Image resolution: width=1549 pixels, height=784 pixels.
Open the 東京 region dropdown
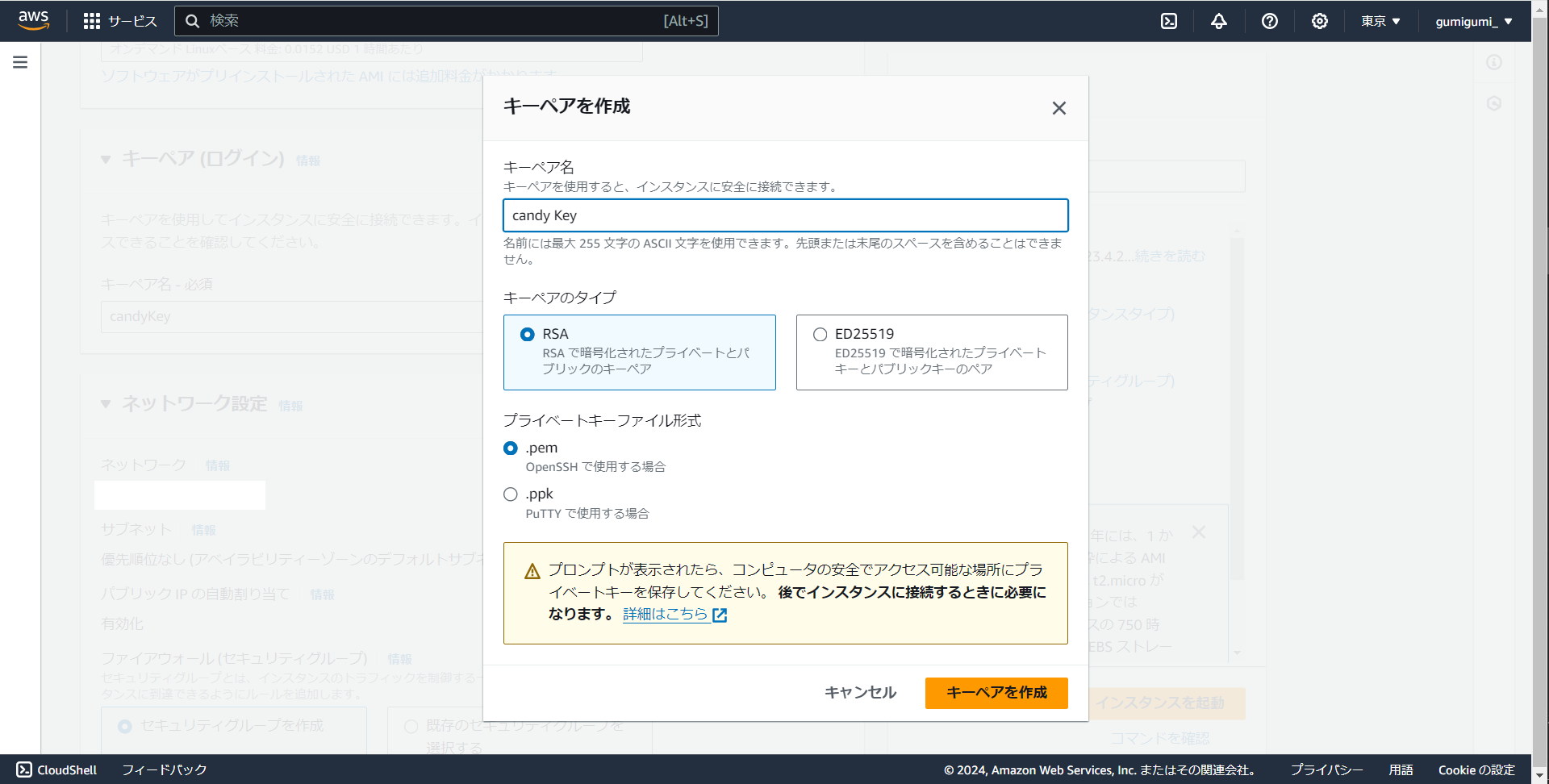(1380, 21)
